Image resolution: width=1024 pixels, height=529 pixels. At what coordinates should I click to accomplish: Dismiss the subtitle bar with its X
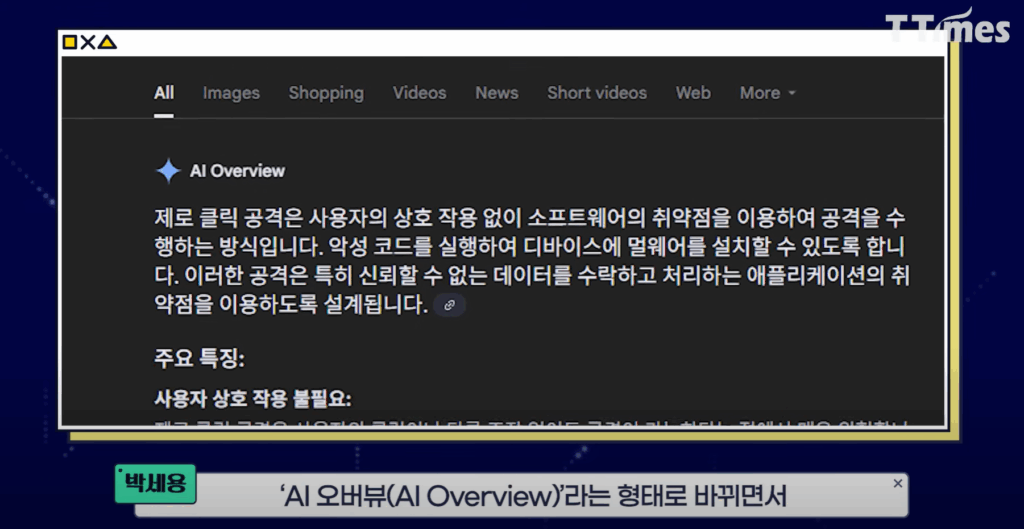897,484
